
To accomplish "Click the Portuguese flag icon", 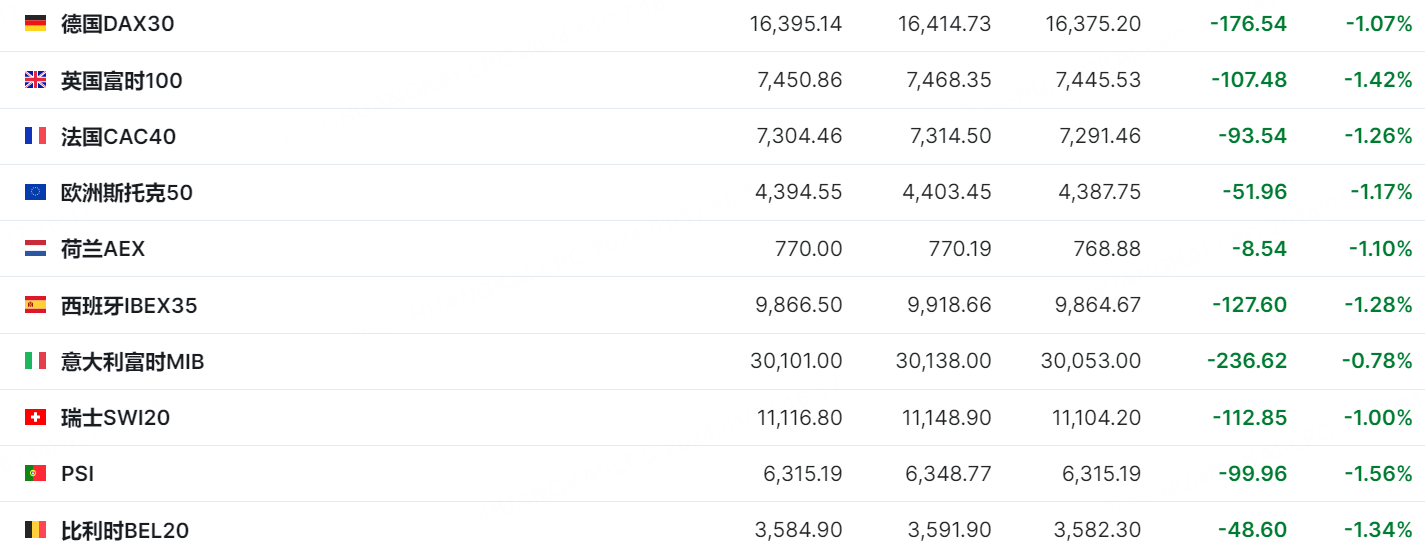I will [x=35, y=473].
